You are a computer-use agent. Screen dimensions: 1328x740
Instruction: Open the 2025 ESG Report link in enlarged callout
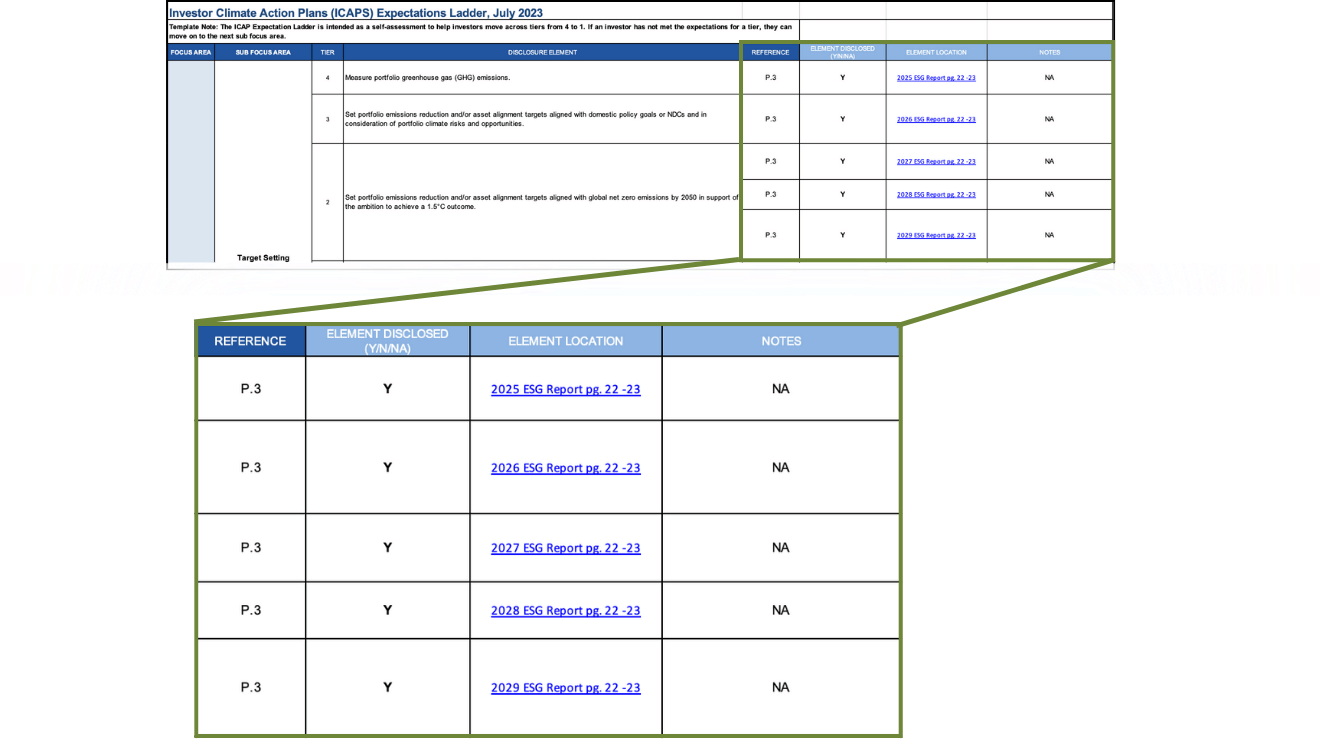[565, 389]
